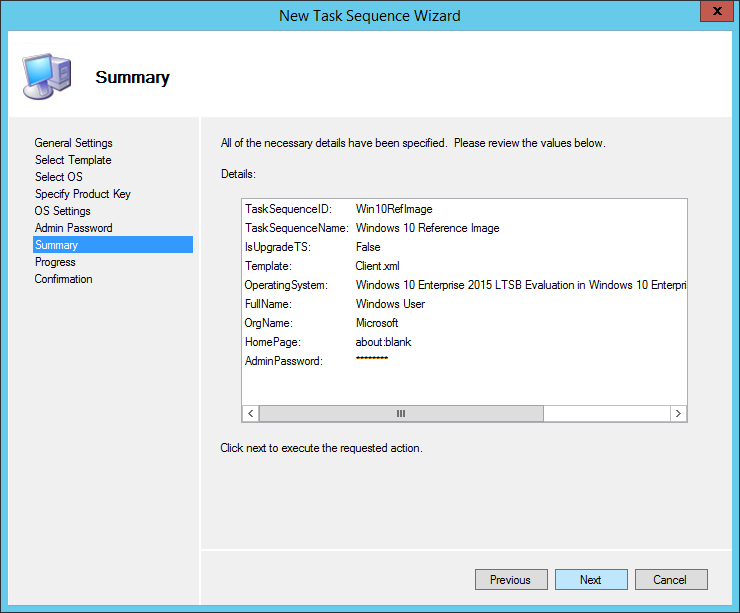Screen dimensions: 740x613
Task: Click the computer wizard icon in header
Action: [x=46, y=77]
